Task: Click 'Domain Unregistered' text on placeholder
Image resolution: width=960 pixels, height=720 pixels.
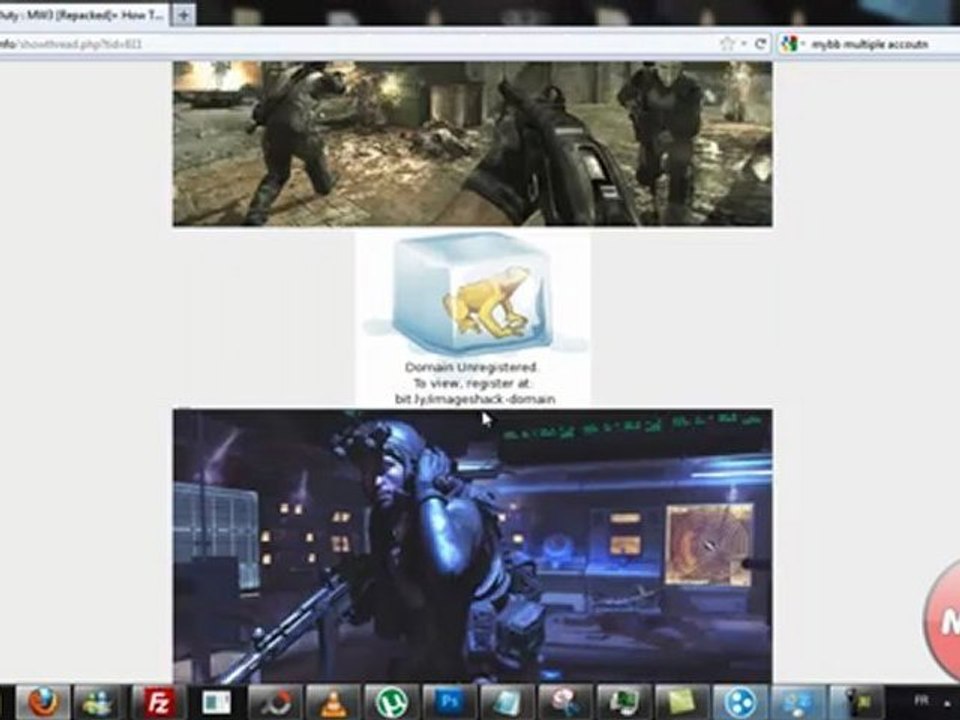Action: click(471, 367)
